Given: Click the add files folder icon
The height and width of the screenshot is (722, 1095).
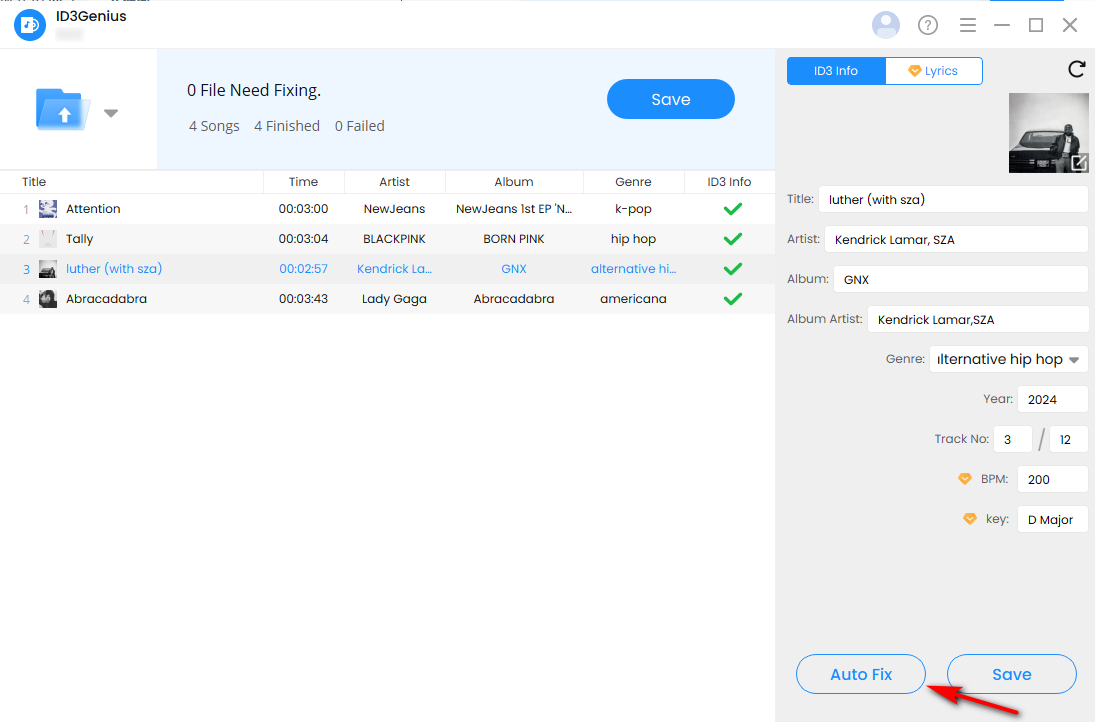Looking at the screenshot, I should pos(63,110).
